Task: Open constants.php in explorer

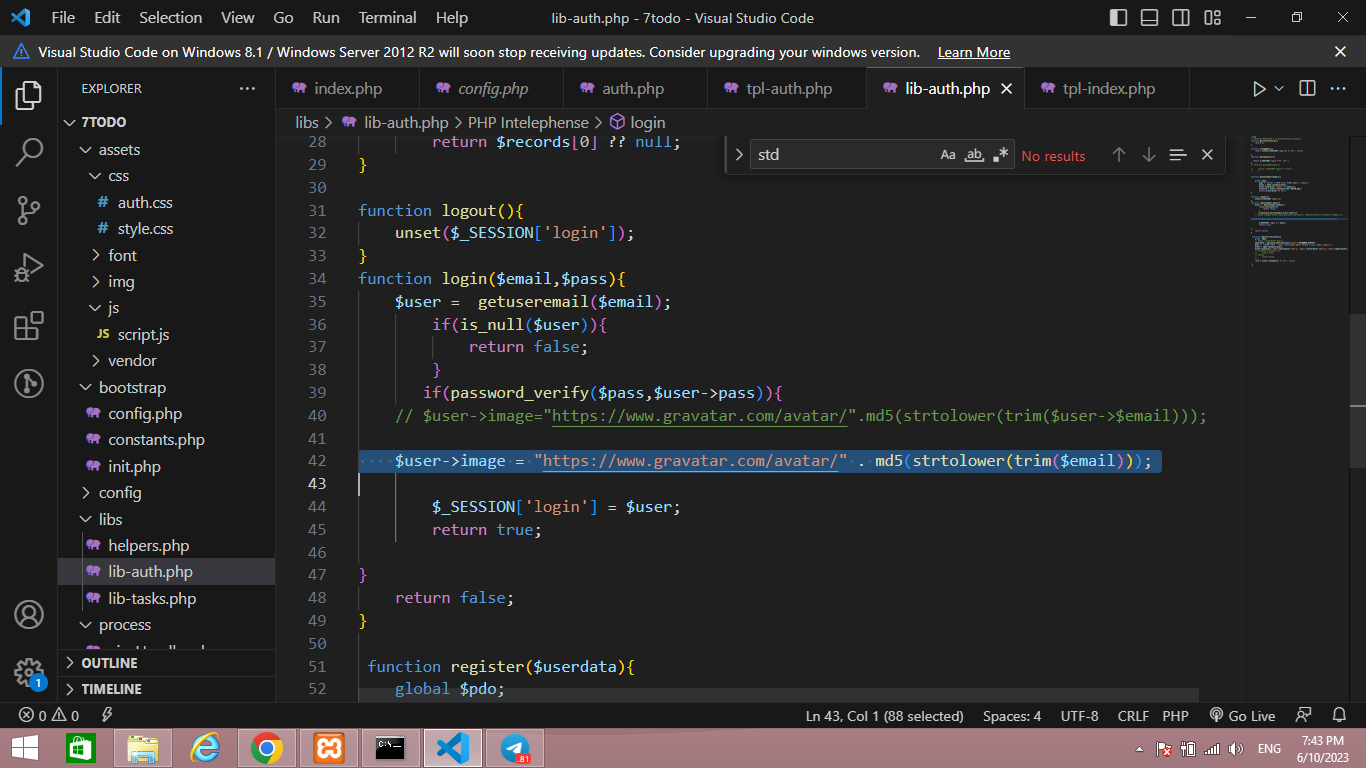Action: [166, 440]
